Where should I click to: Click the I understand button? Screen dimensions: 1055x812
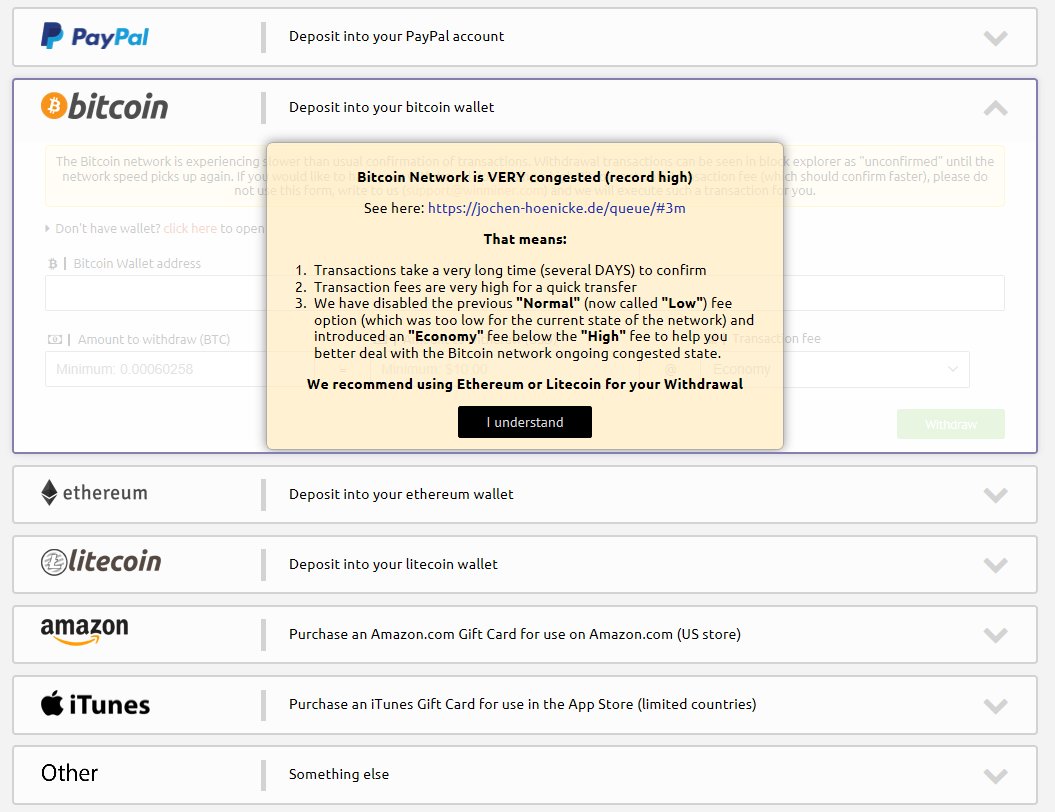click(x=525, y=422)
